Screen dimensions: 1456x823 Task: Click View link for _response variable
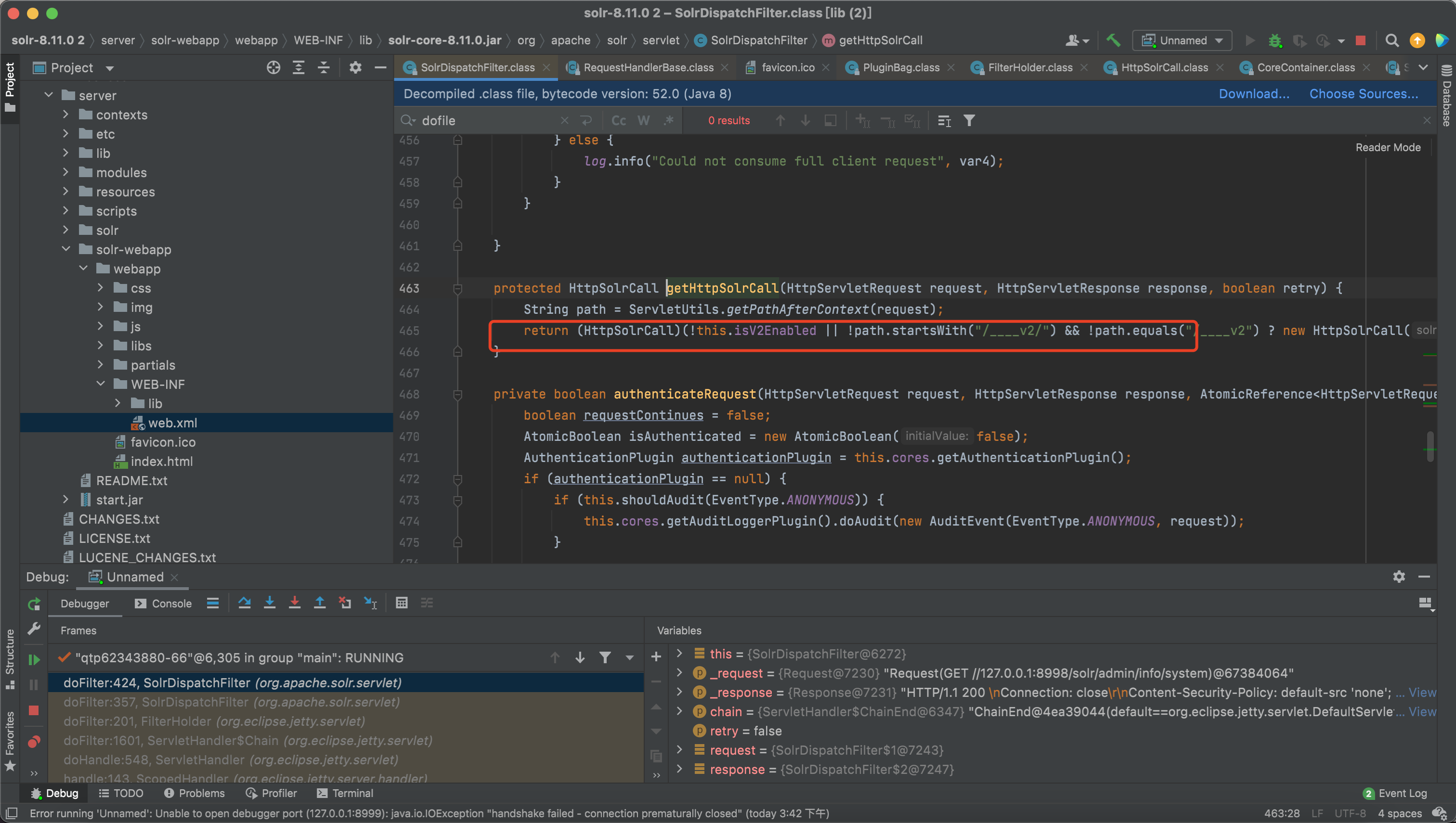1421,693
